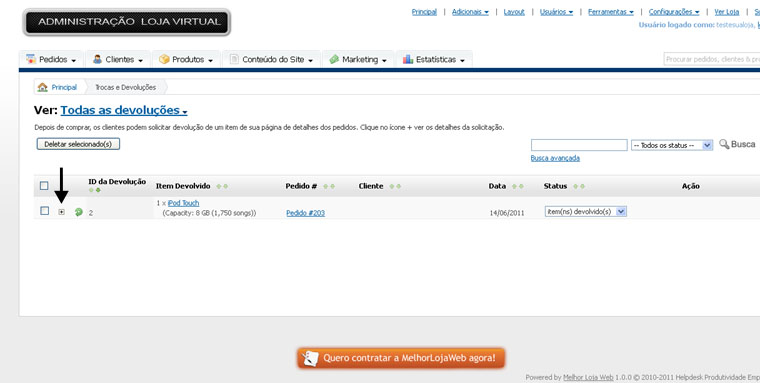
Task: Click the Capacity: 8 GB text
Action: pos(209,213)
